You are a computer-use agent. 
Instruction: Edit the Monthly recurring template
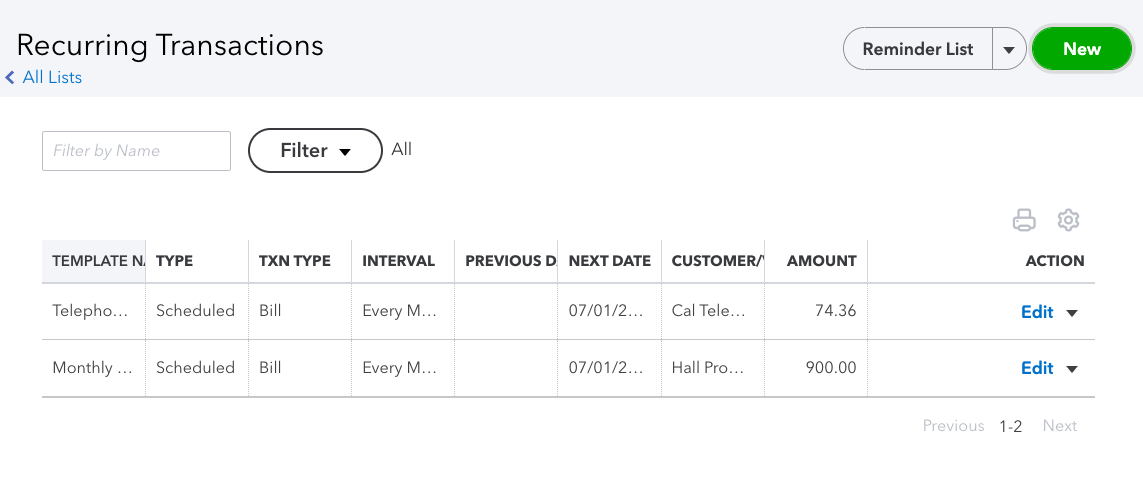click(x=1036, y=368)
